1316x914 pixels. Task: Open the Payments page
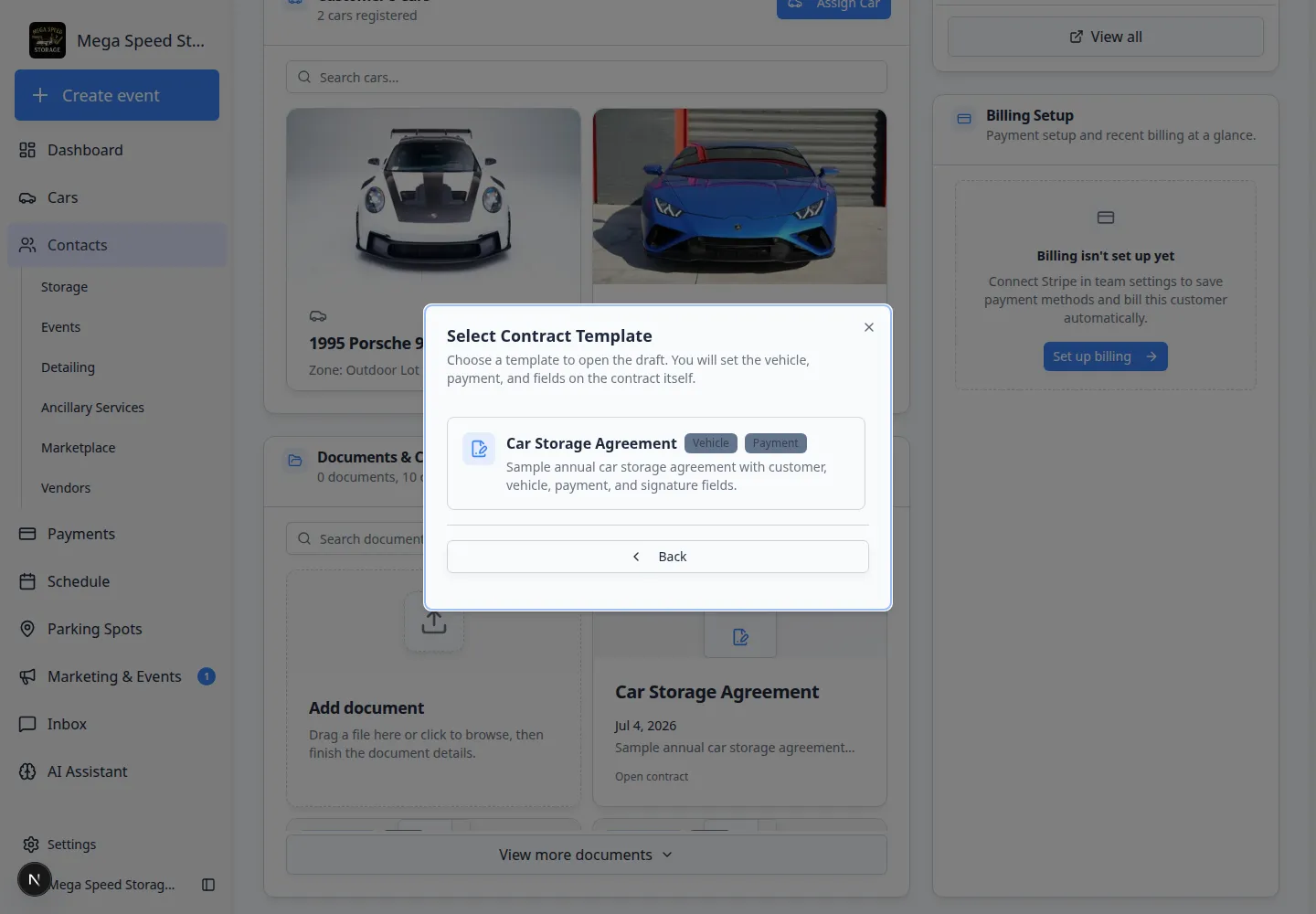coord(117,534)
